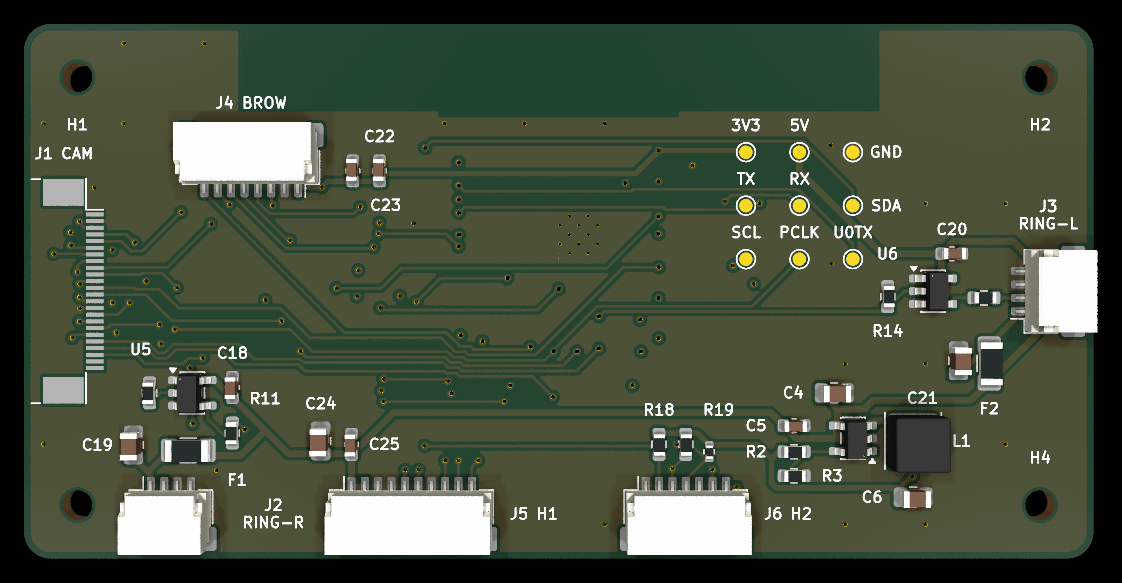This screenshot has height=583, width=1122.
Task: Click the C6 capacitor
Action: pyautogui.click(x=914, y=497)
